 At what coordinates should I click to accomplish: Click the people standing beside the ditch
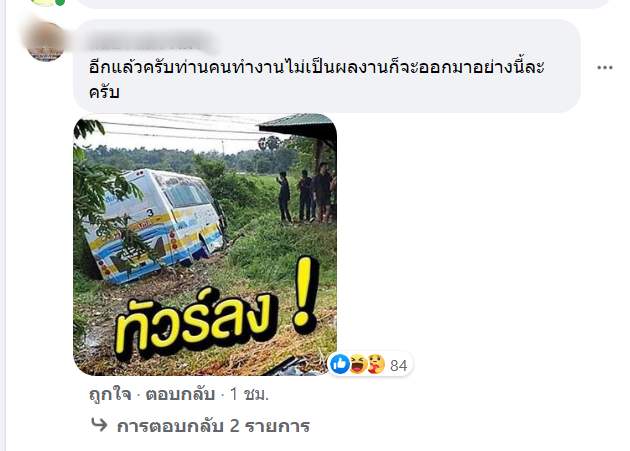pyautogui.click(x=307, y=193)
